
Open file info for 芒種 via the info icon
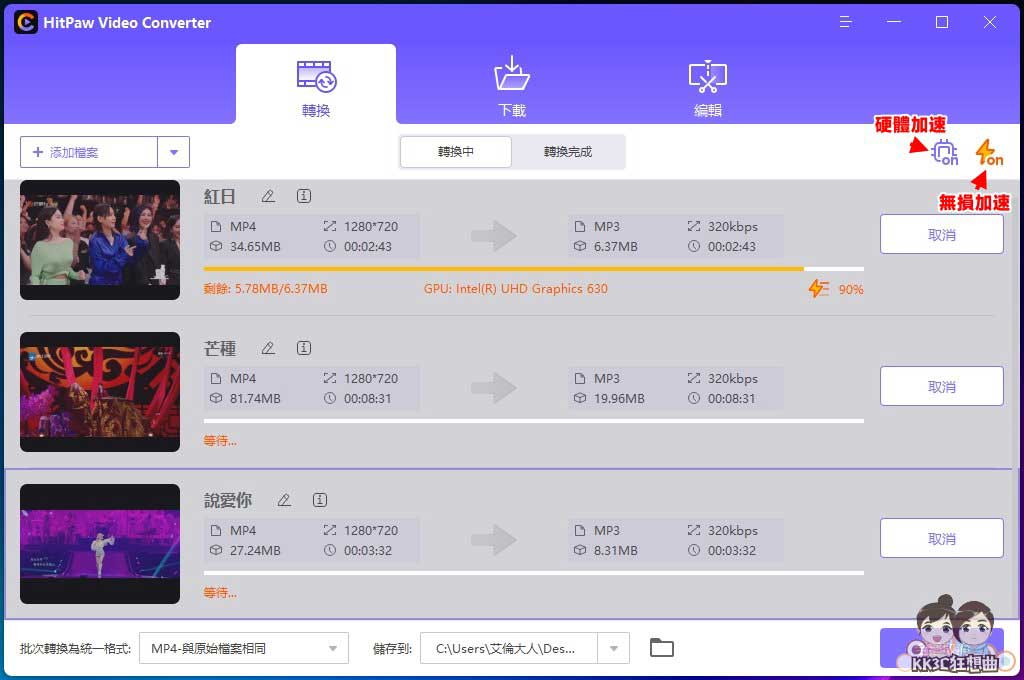303,347
